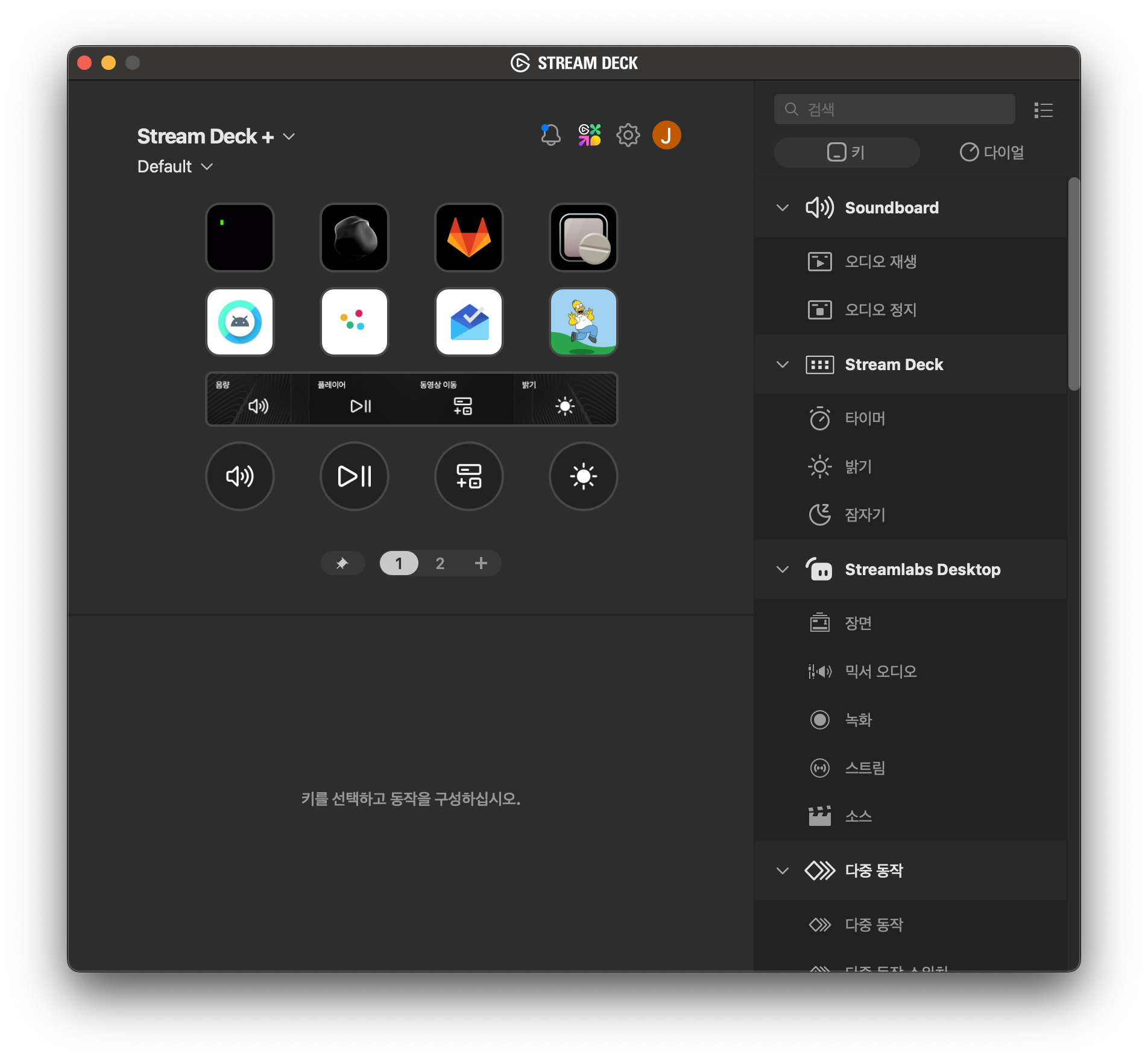Go to page 2
The width and height of the screenshot is (1148, 1061).
pyautogui.click(x=440, y=563)
